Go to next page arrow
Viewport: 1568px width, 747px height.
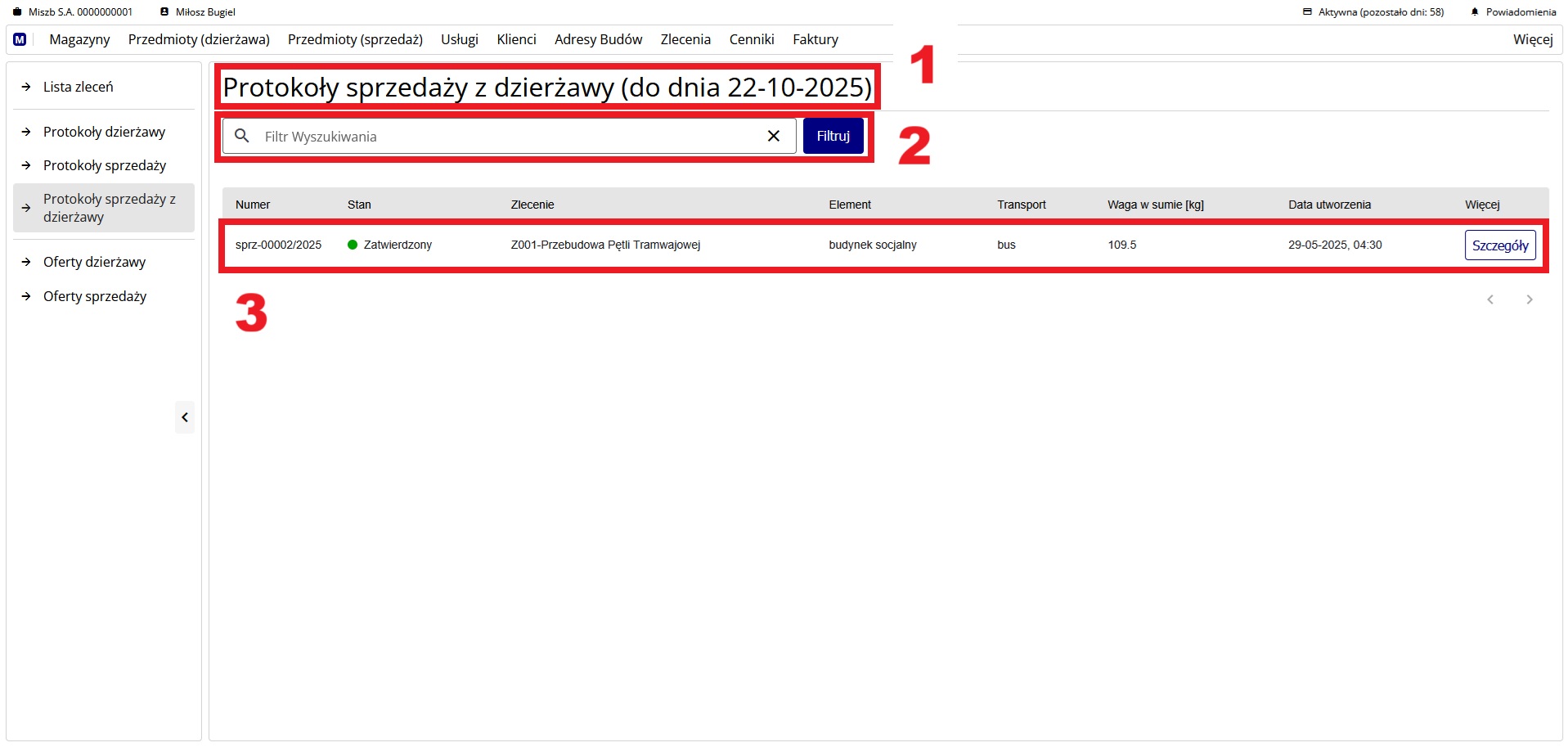(1529, 299)
